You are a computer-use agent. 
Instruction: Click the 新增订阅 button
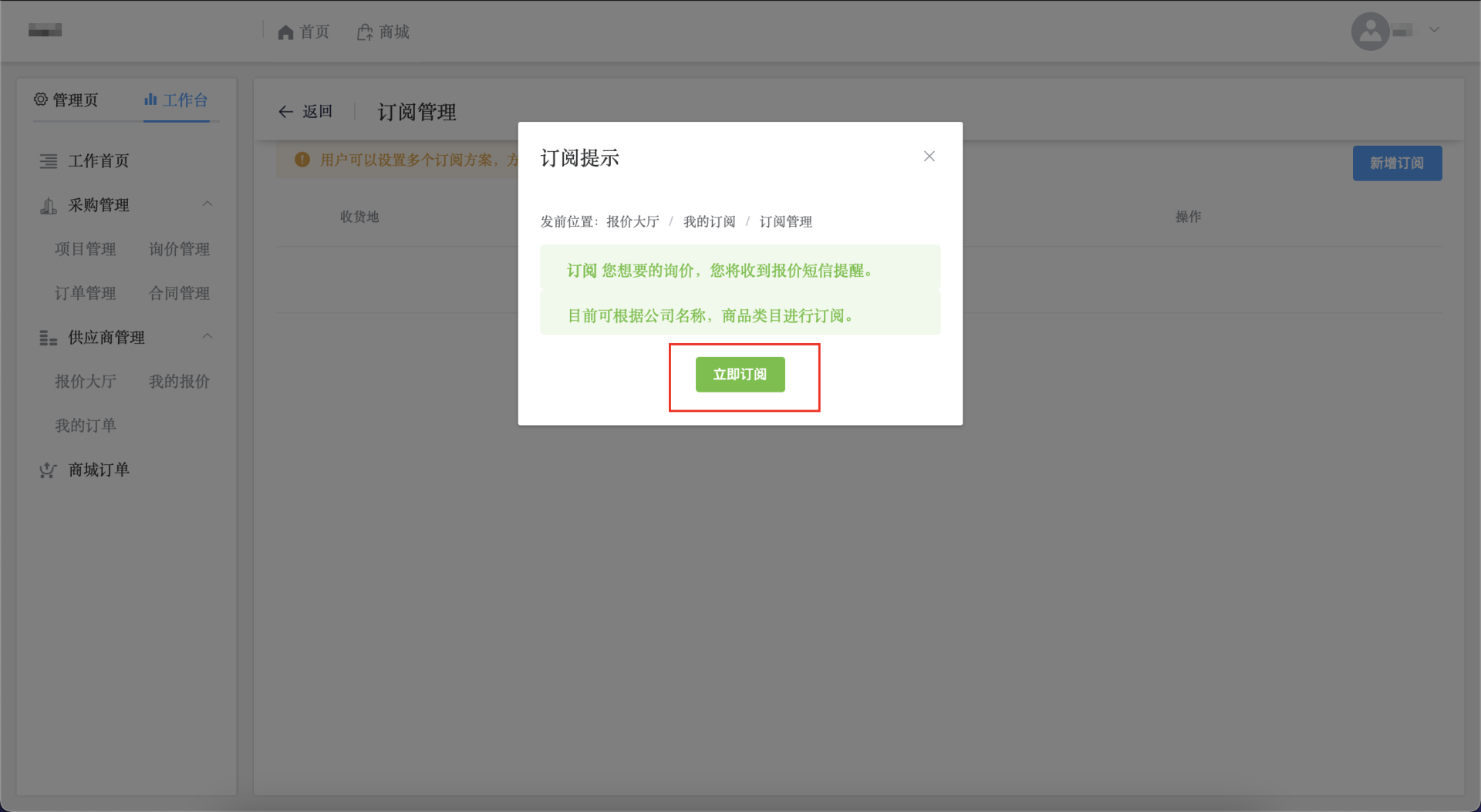coord(1396,163)
